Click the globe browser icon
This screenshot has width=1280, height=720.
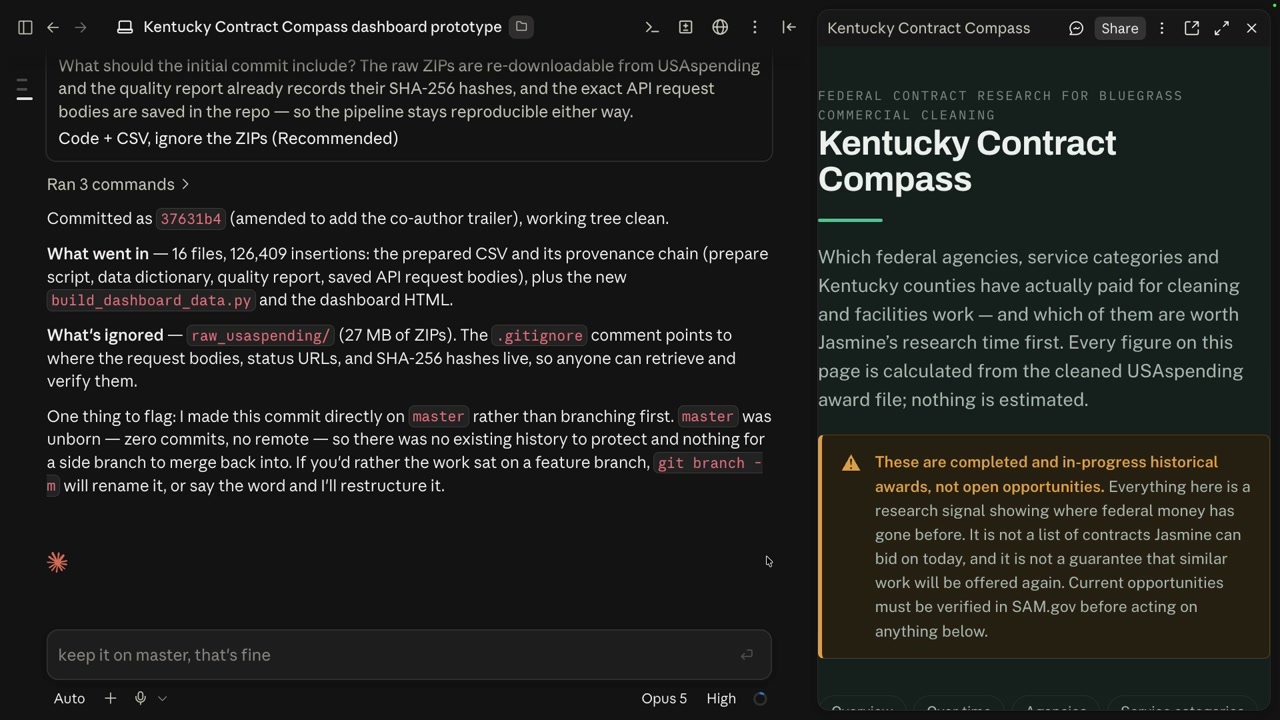click(x=720, y=27)
